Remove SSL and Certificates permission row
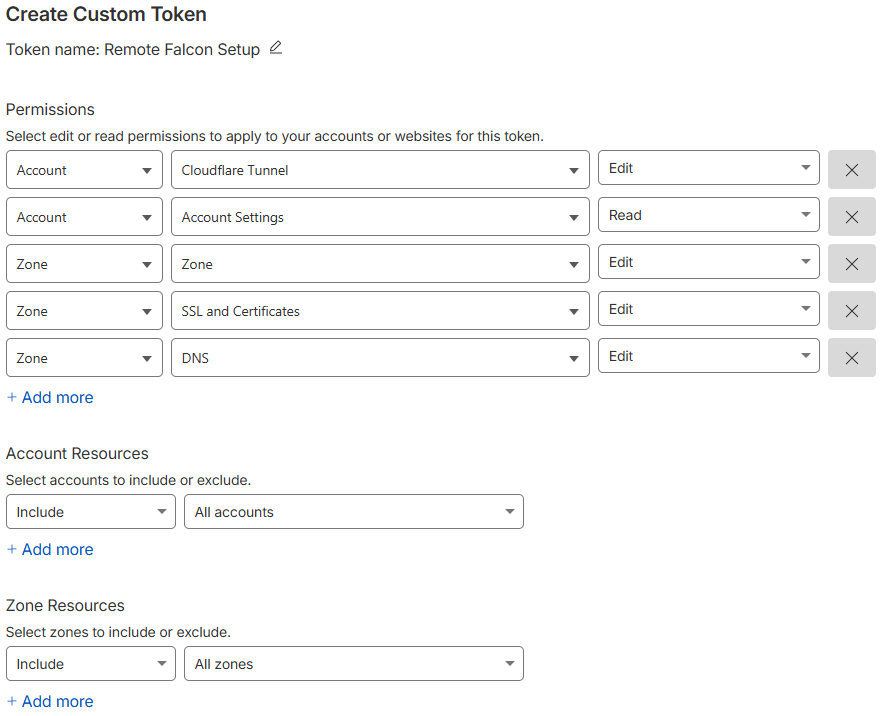 click(851, 311)
